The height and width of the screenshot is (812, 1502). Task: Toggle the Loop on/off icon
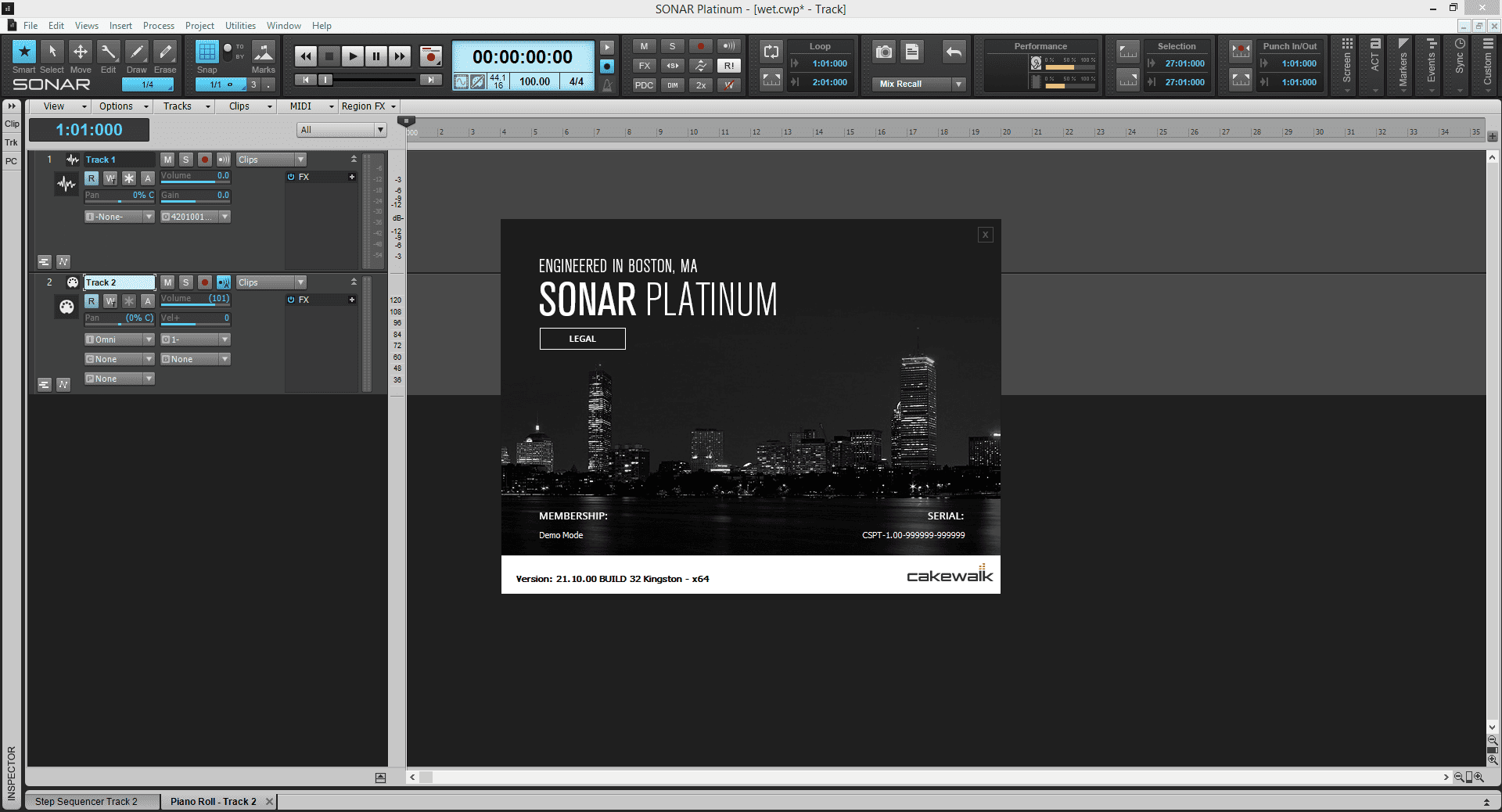point(771,52)
